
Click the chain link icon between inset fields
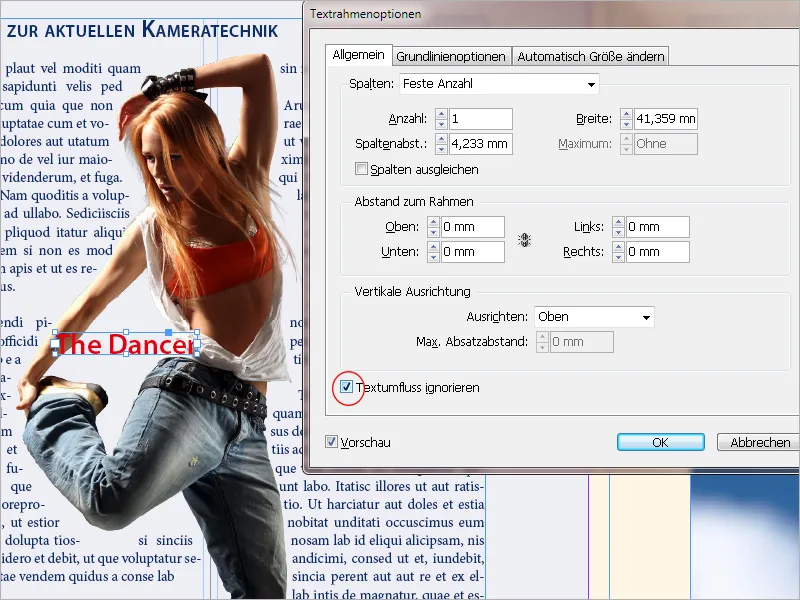[x=524, y=240]
